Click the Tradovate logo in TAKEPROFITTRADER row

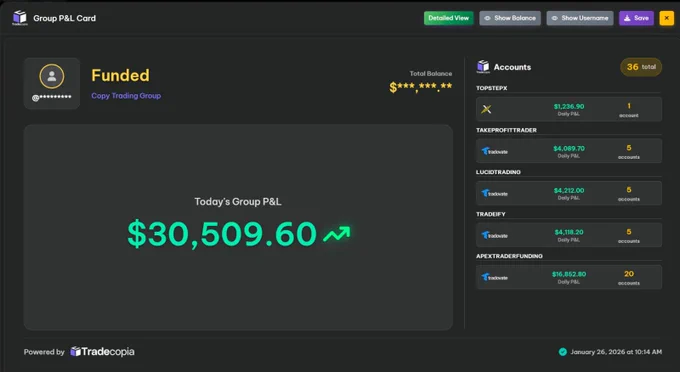point(494,151)
